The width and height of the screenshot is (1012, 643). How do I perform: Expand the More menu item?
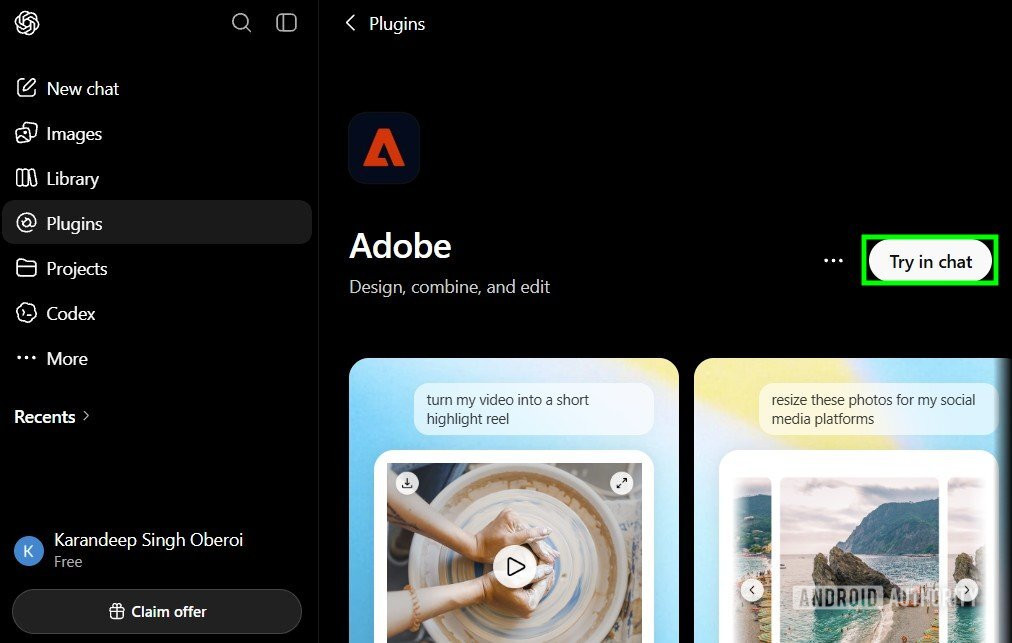[157, 358]
